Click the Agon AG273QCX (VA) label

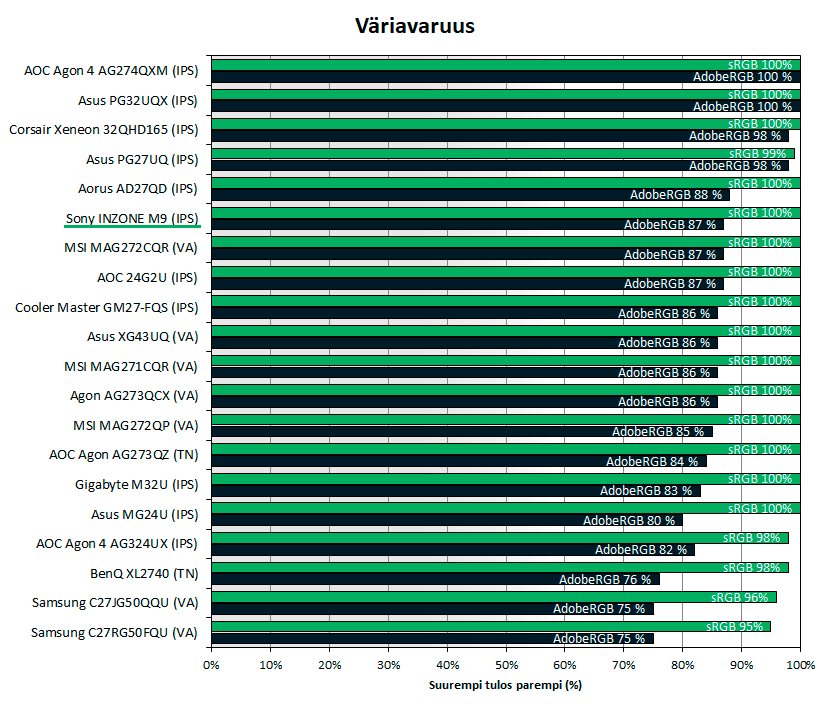pos(134,396)
